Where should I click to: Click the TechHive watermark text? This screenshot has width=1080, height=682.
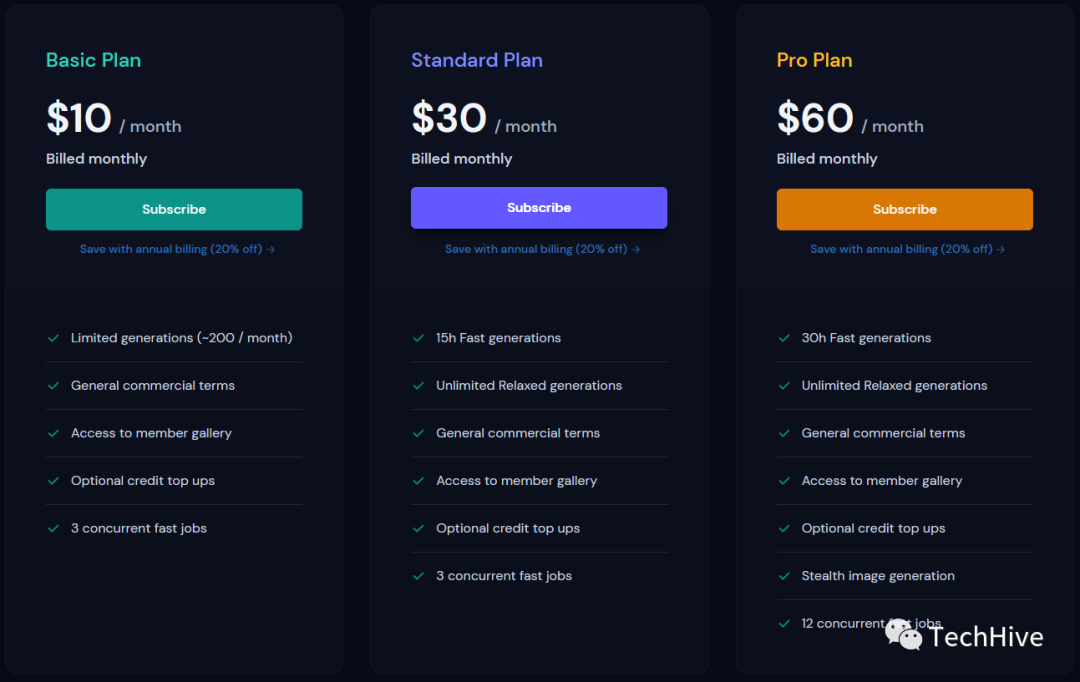[x=986, y=637]
